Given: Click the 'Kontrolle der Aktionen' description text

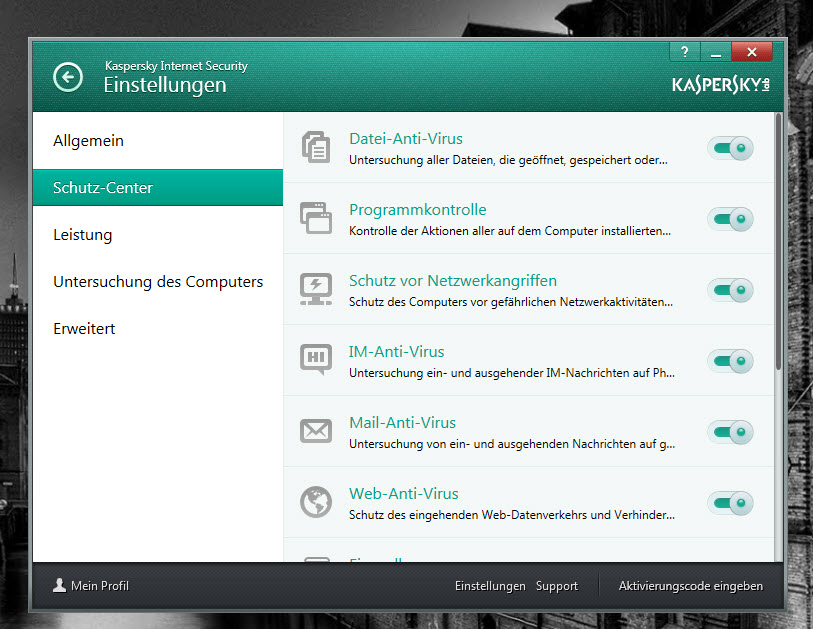Looking at the screenshot, I should coord(510,231).
